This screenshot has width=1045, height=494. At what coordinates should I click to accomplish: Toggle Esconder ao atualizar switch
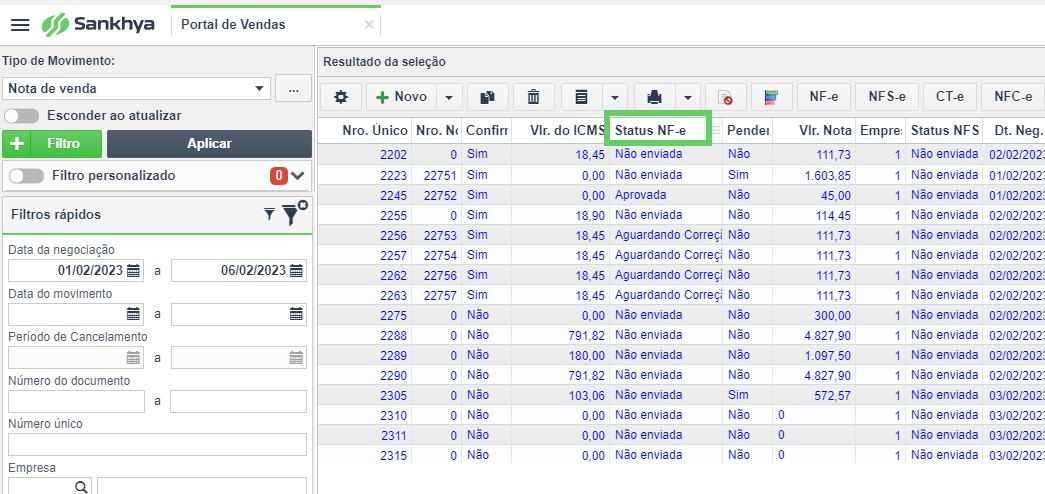coord(22,115)
